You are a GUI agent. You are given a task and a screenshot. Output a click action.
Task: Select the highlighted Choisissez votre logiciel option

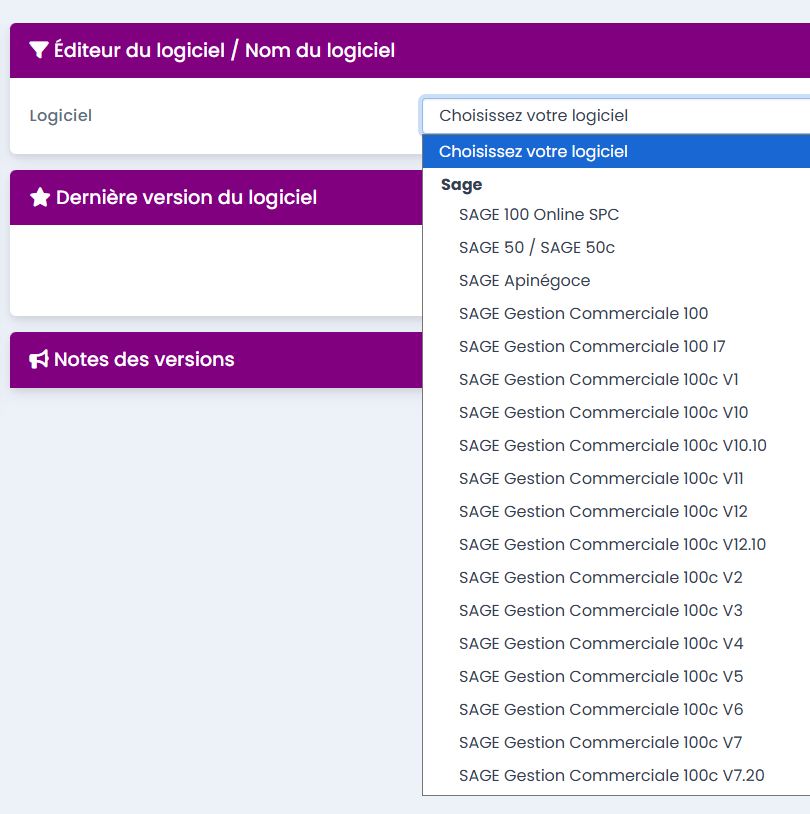616,152
